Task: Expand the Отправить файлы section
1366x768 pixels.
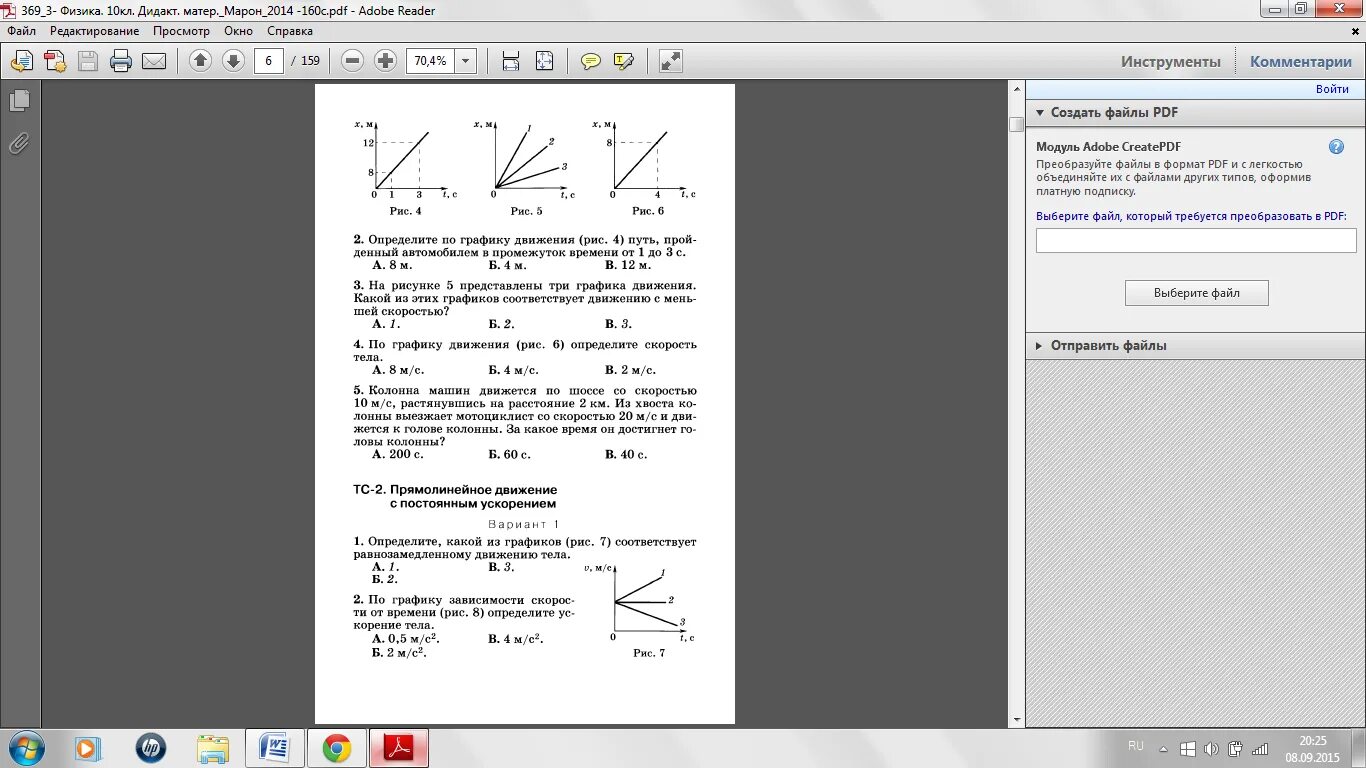Action: [x=1040, y=346]
